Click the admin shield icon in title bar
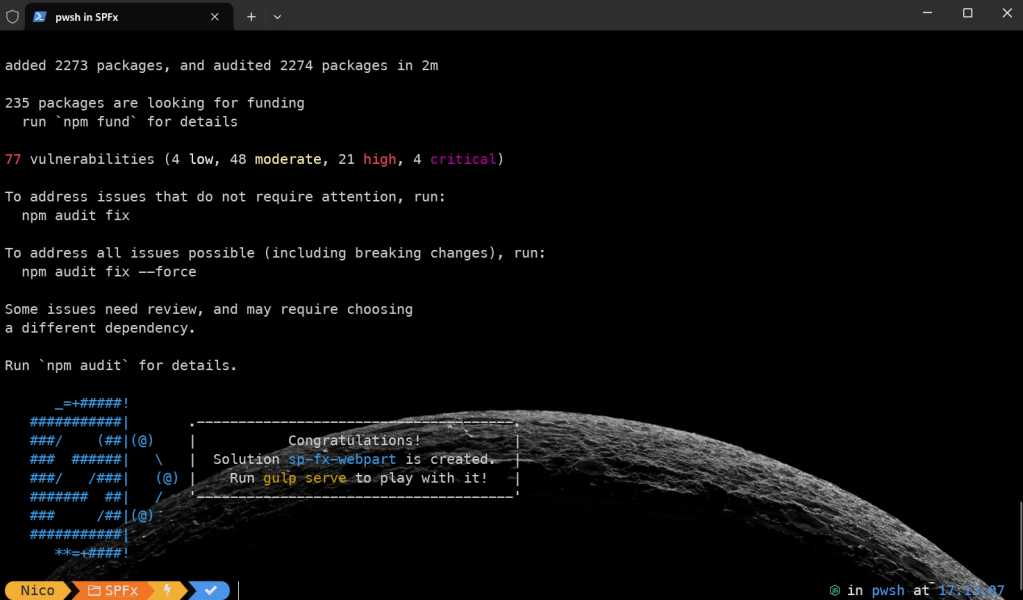The width and height of the screenshot is (1023, 600). [x=12, y=16]
